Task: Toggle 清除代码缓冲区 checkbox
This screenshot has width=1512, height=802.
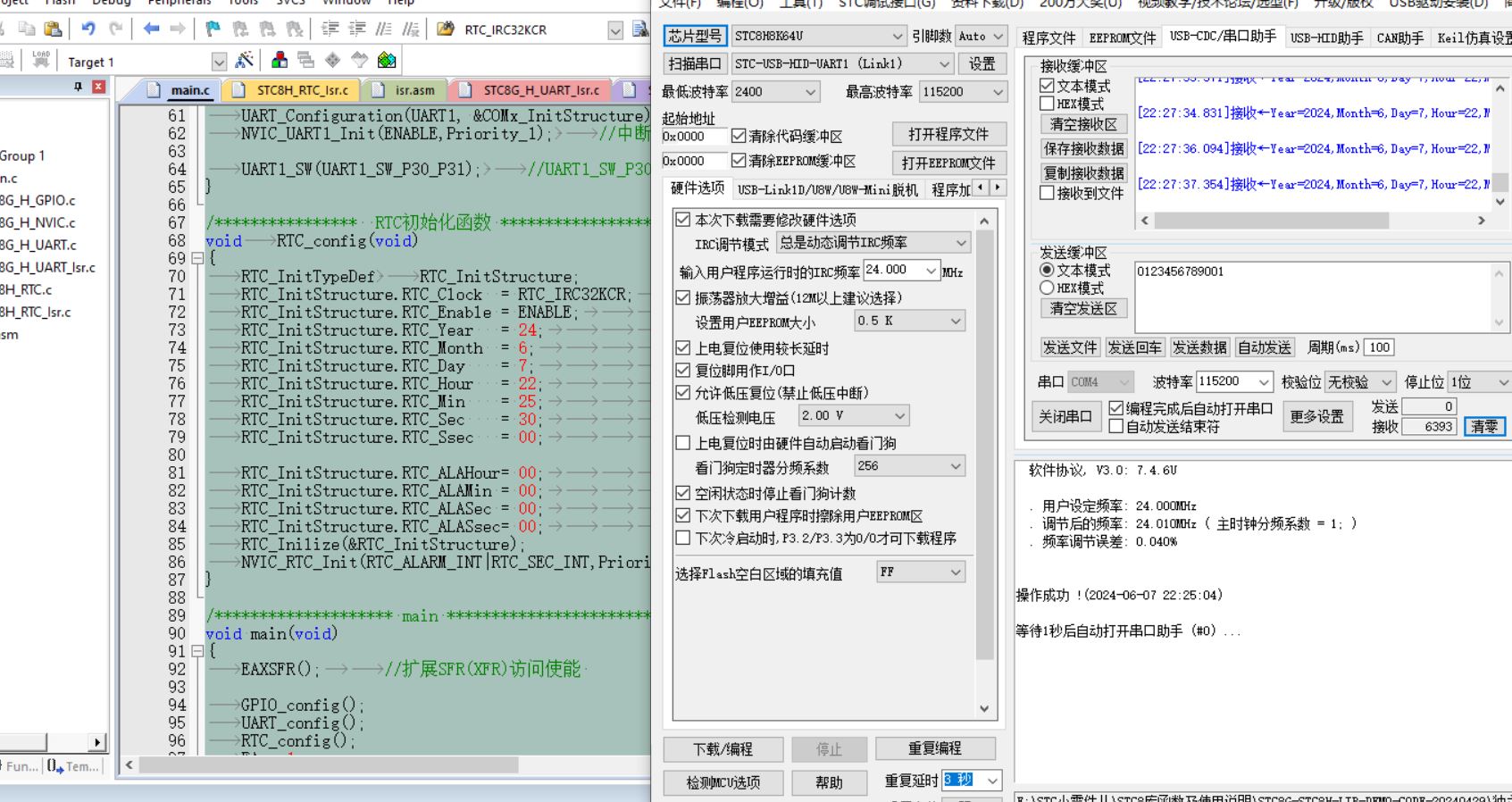Action: (x=739, y=136)
